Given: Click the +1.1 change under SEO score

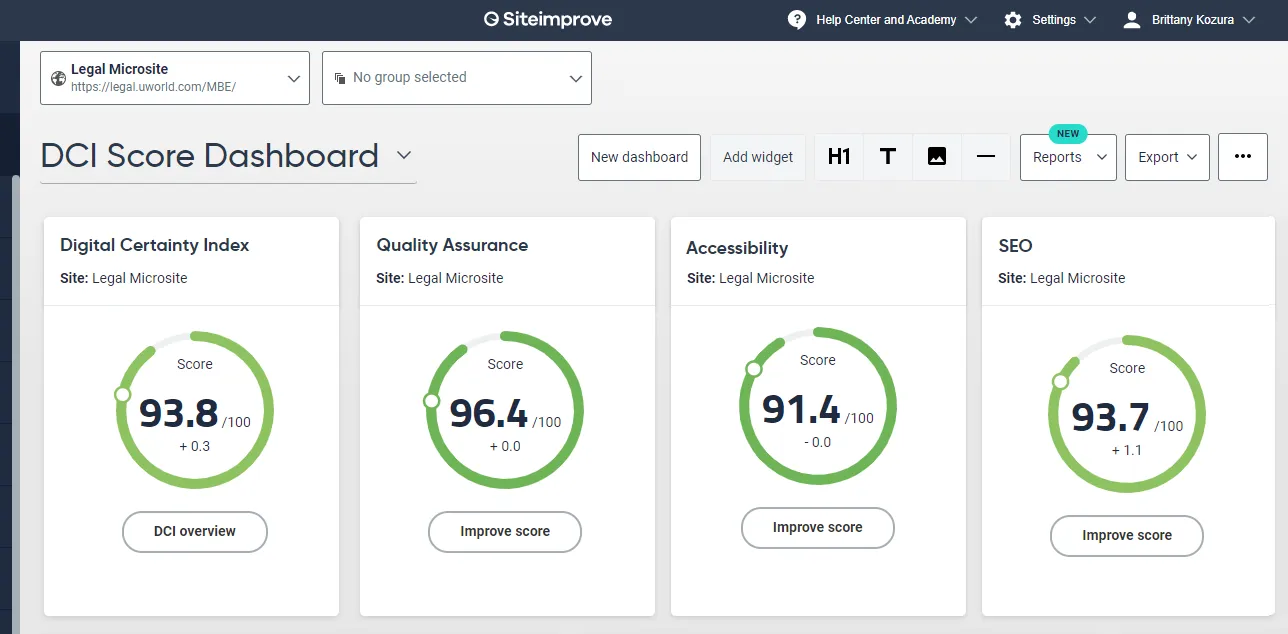Looking at the screenshot, I should tap(1127, 450).
